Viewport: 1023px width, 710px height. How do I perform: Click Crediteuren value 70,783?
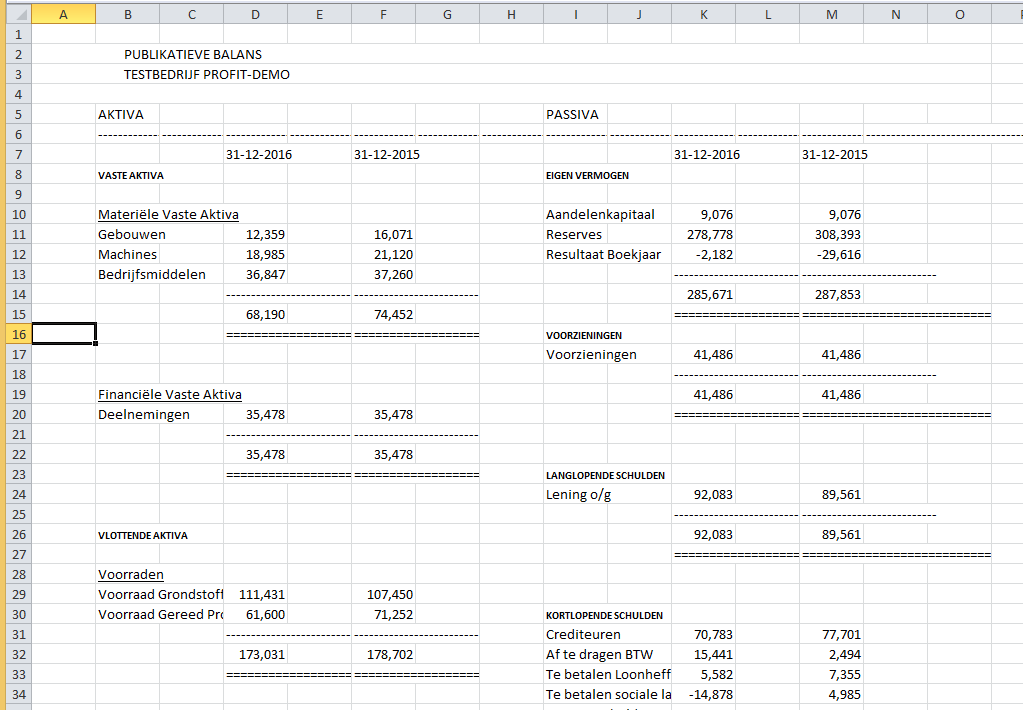pyautogui.click(x=713, y=635)
